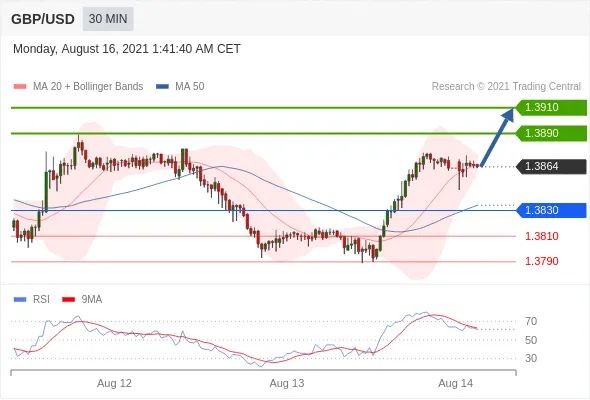Click the pink MA 20 legend swatch
The width and height of the screenshot is (590, 400).
pos(20,87)
